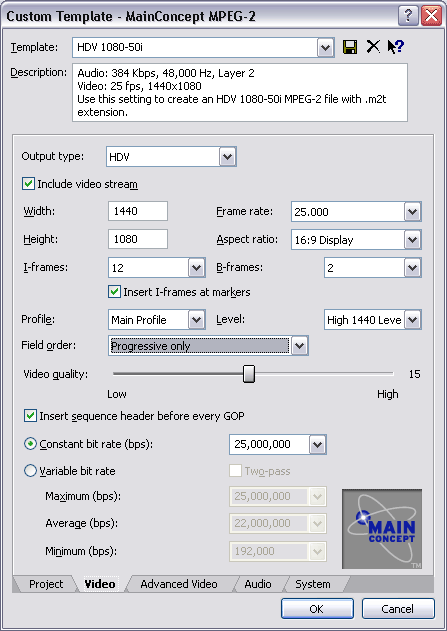
Task: Switch to the Audio tab
Action: (258, 584)
